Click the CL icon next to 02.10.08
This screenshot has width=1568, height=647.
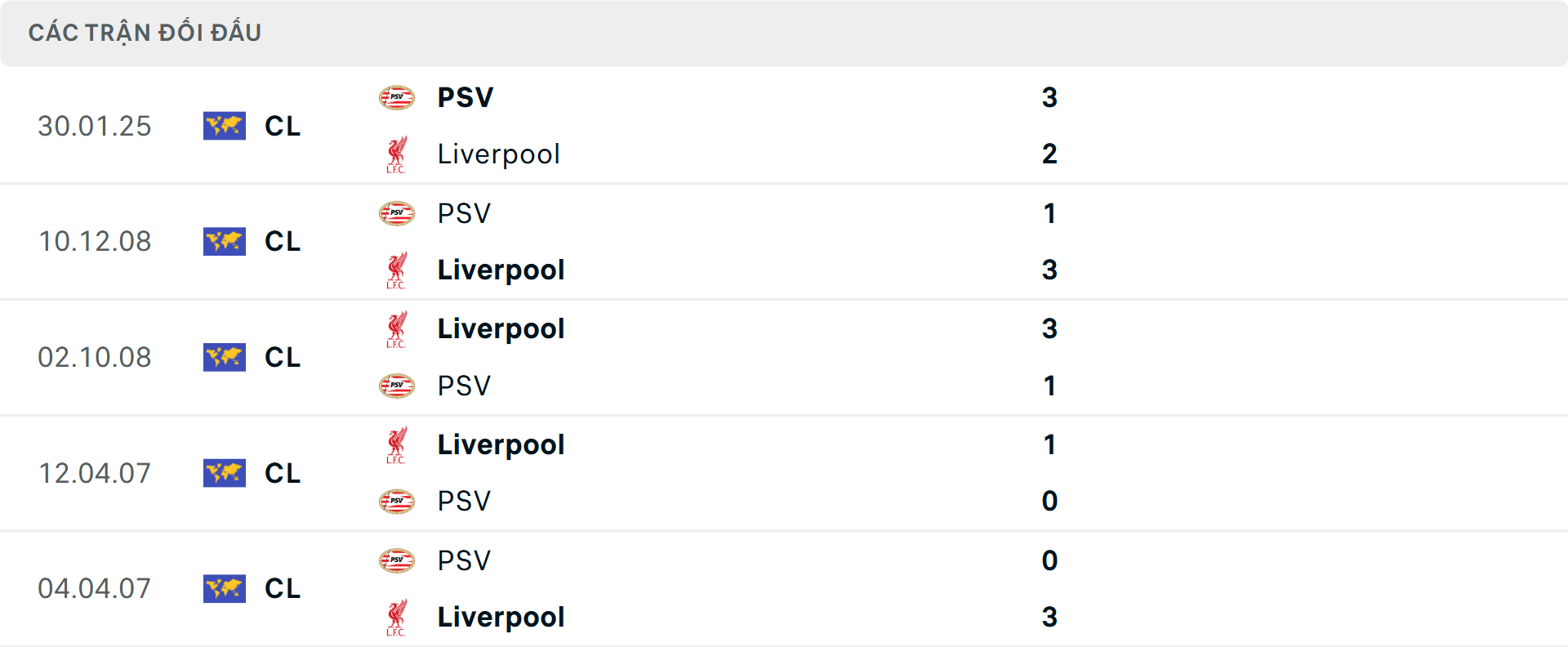point(225,357)
